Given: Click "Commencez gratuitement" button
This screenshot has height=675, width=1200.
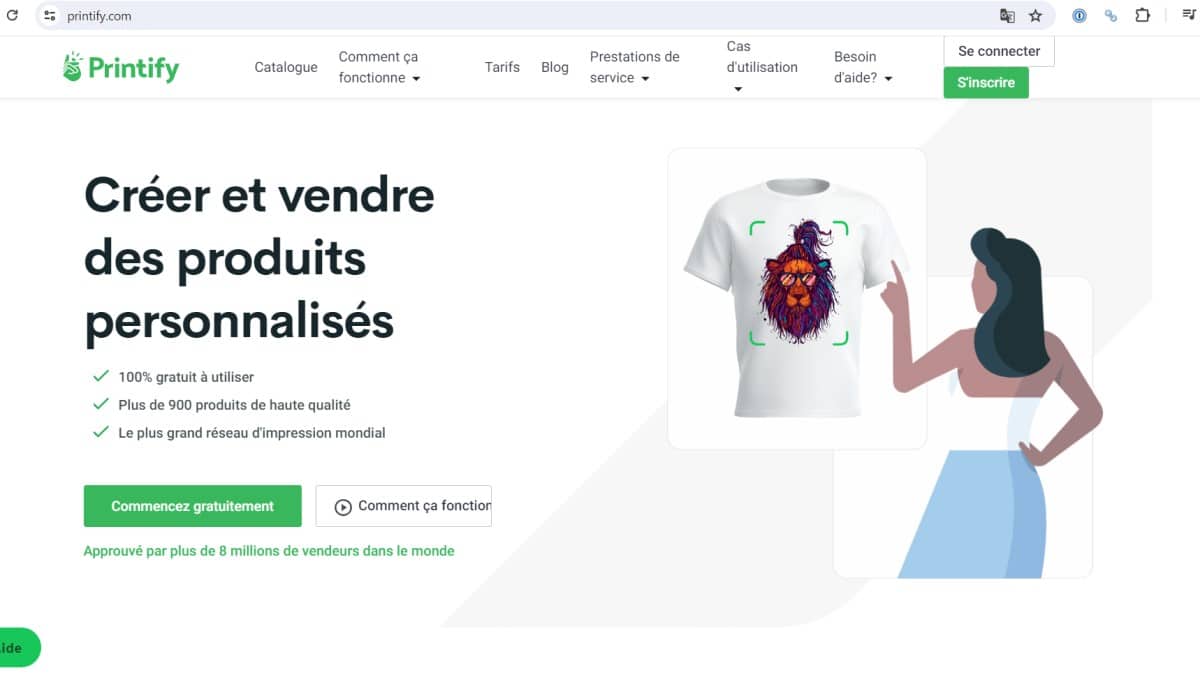Looking at the screenshot, I should tap(192, 506).
